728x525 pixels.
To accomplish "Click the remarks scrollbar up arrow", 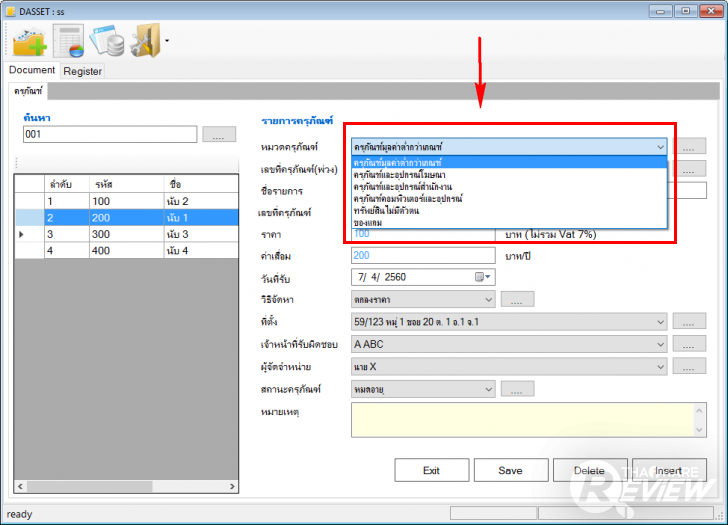I will click(699, 411).
